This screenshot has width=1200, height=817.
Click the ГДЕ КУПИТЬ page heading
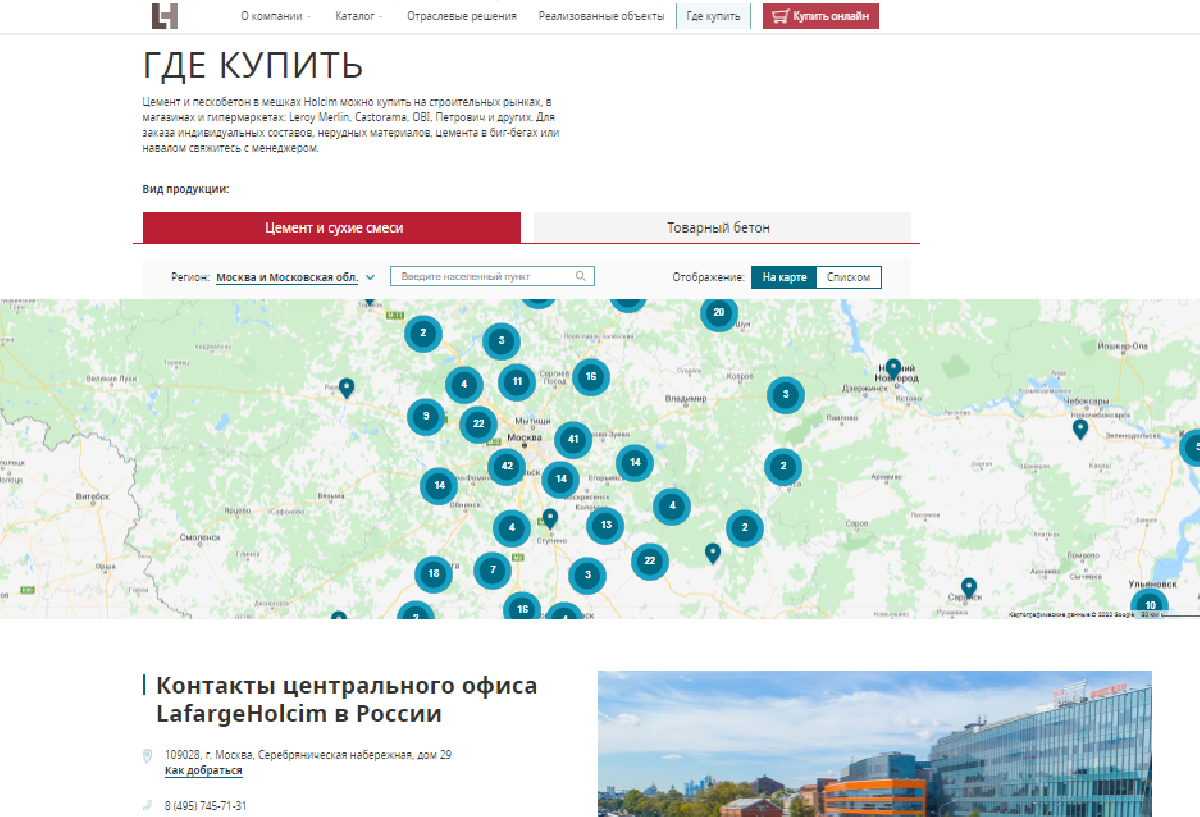(253, 66)
